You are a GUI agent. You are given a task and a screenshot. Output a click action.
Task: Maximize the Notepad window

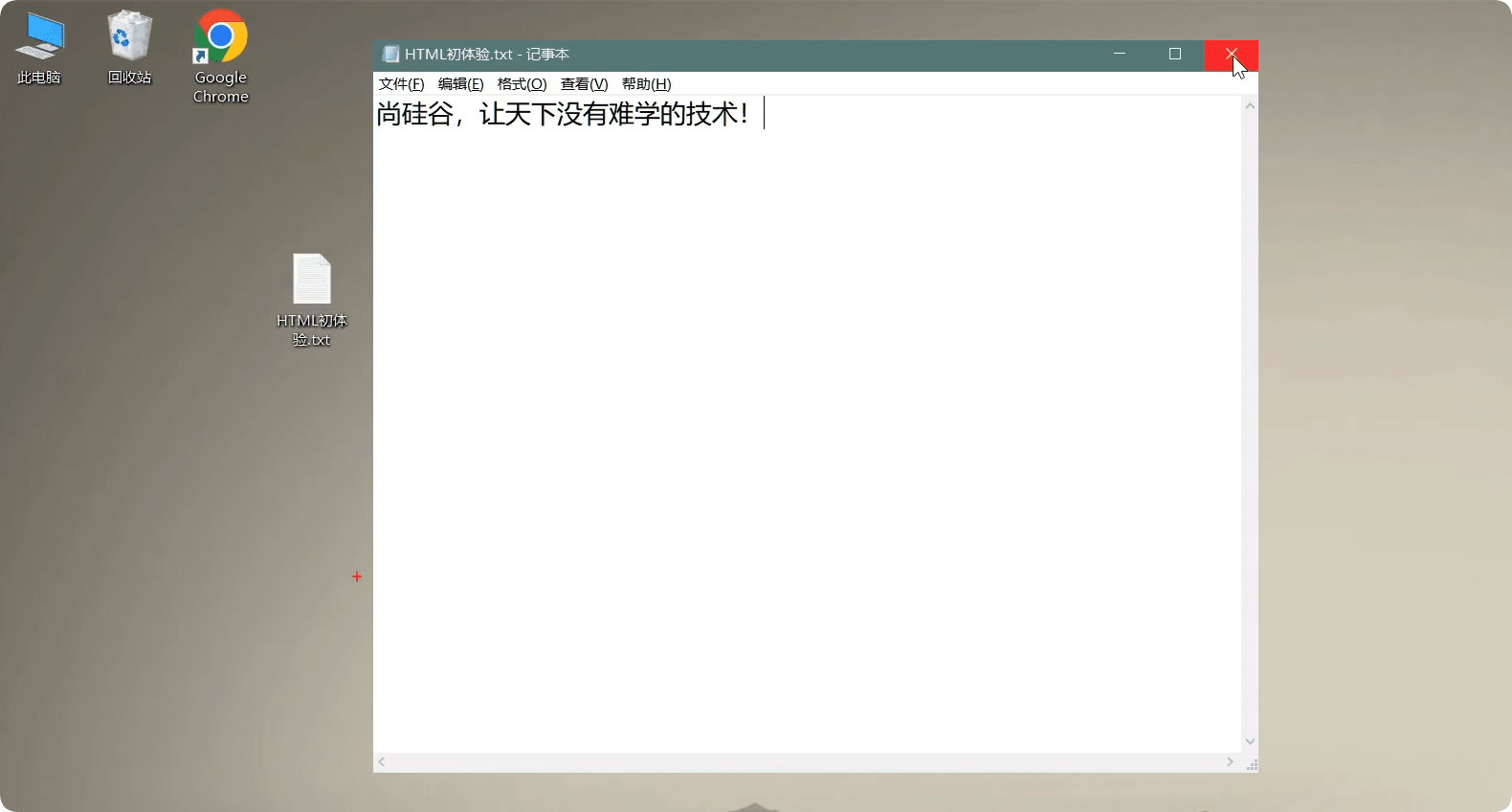click(x=1175, y=55)
